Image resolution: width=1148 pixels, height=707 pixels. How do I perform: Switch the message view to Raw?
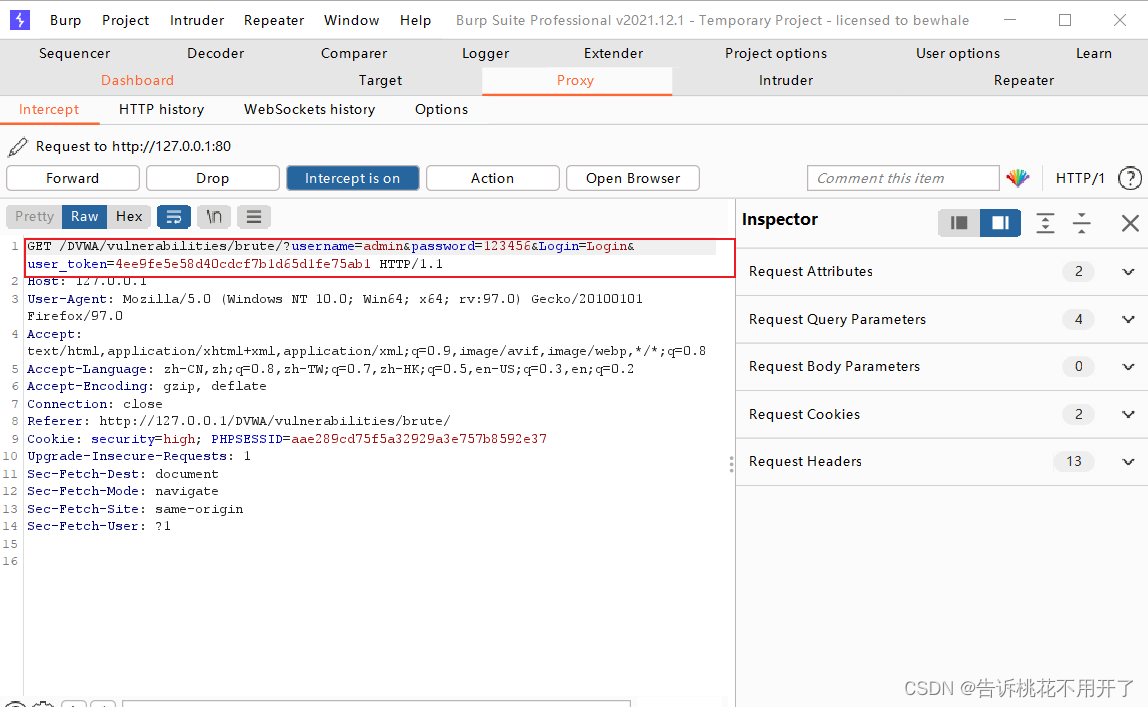click(x=84, y=217)
